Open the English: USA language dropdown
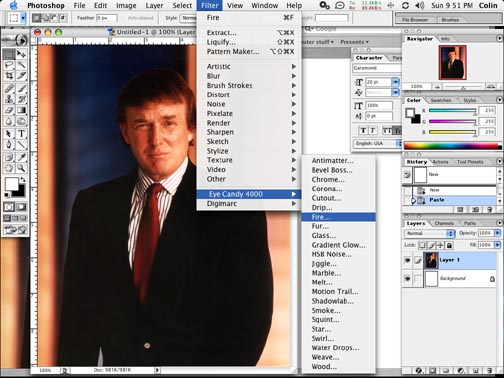The width and height of the screenshot is (504, 378). pos(377,143)
